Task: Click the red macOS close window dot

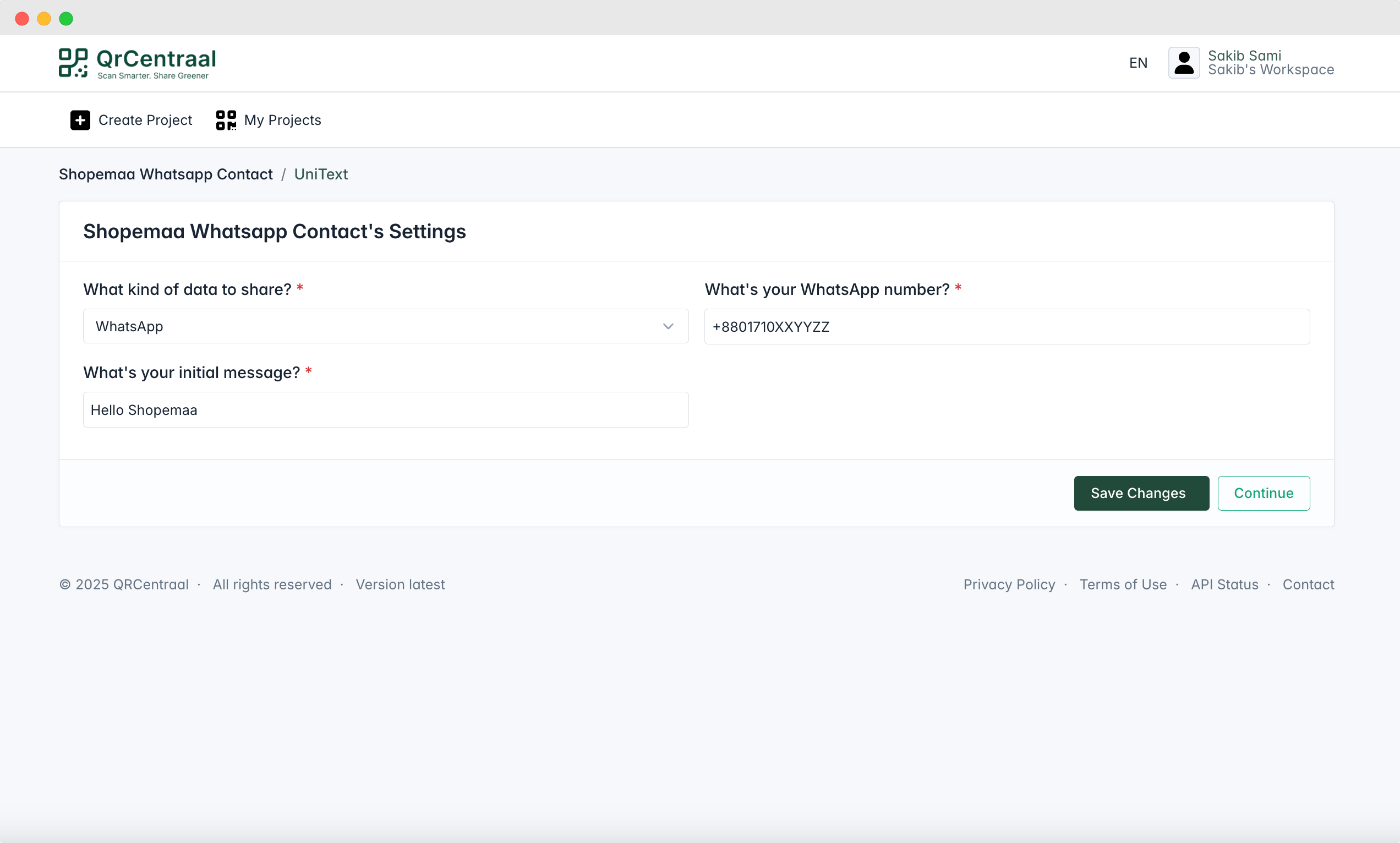Action: coord(22,19)
